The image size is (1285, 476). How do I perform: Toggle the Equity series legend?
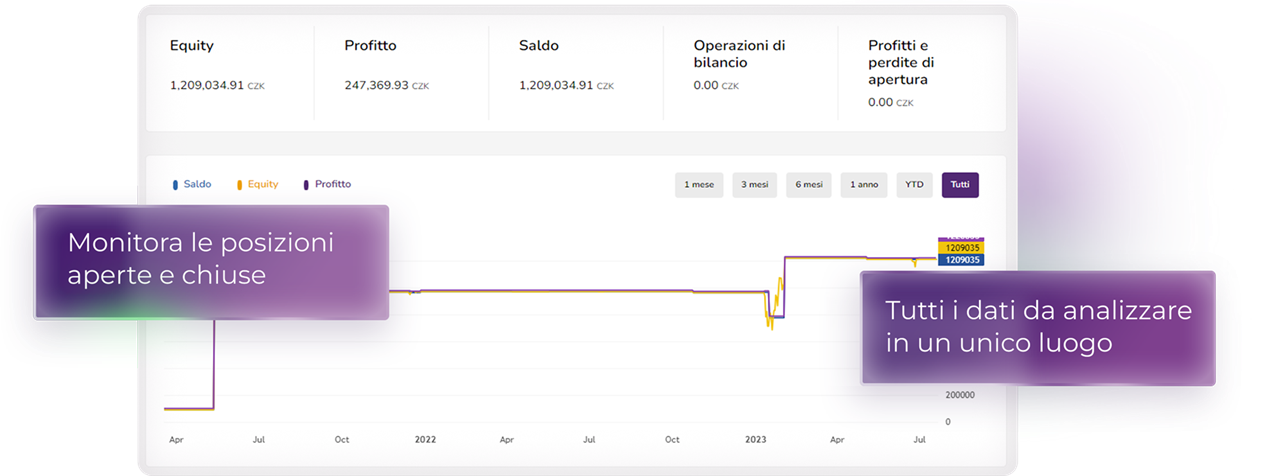point(257,185)
